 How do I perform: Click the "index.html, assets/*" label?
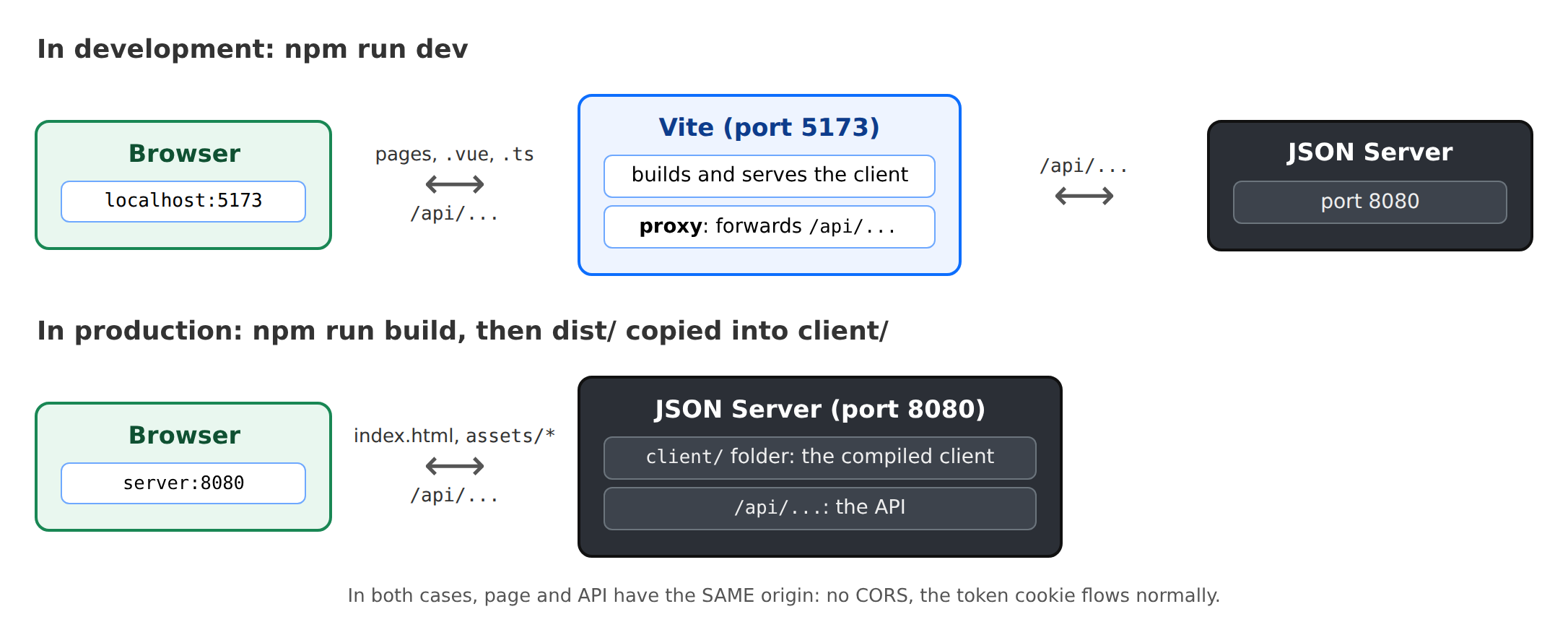point(454,436)
